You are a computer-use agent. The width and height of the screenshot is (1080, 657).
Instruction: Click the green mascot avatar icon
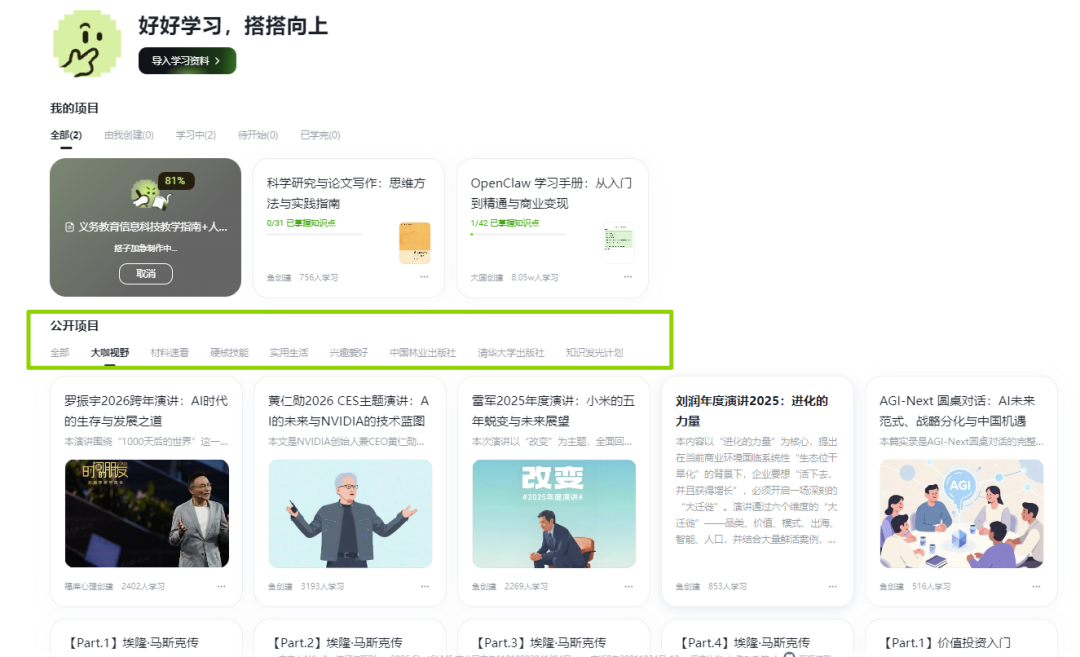point(87,43)
